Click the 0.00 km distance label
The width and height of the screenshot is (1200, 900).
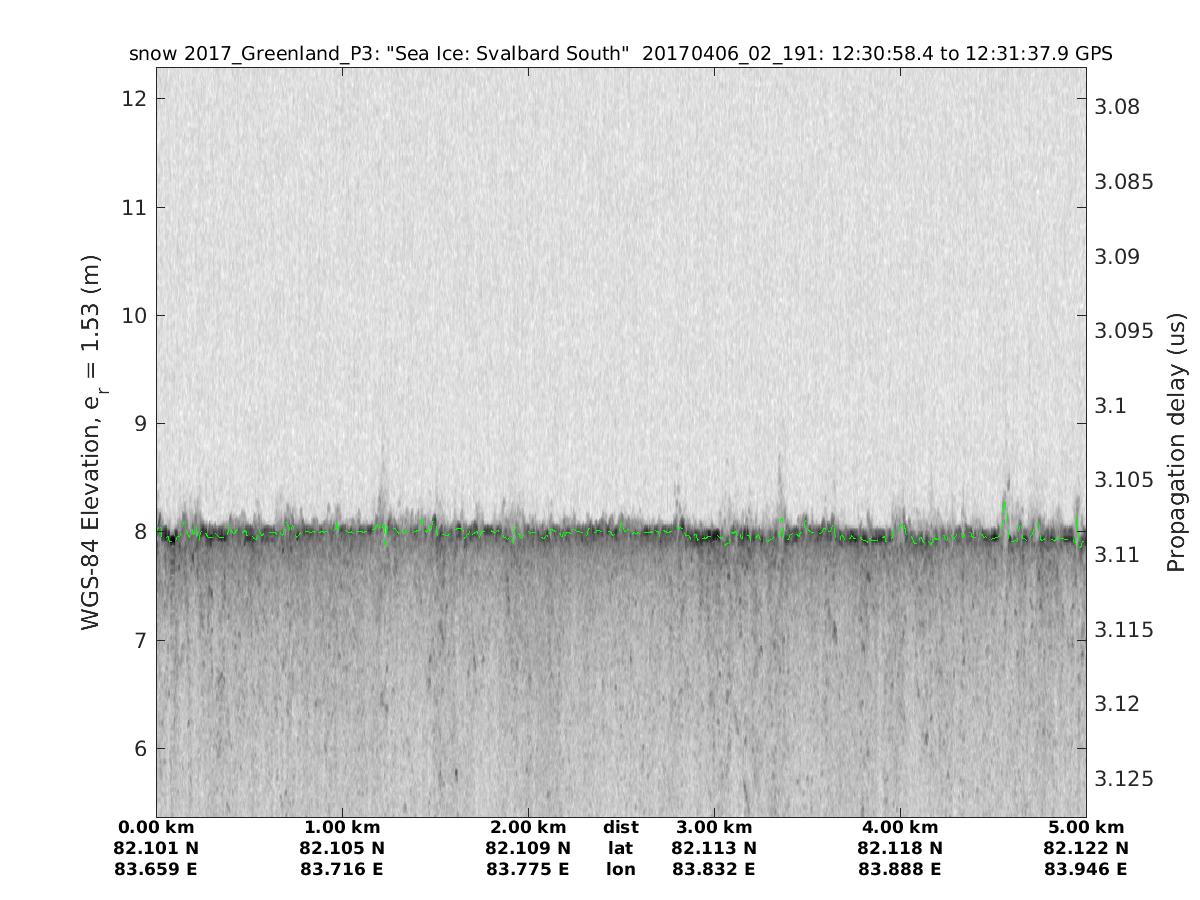tap(157, 827)
